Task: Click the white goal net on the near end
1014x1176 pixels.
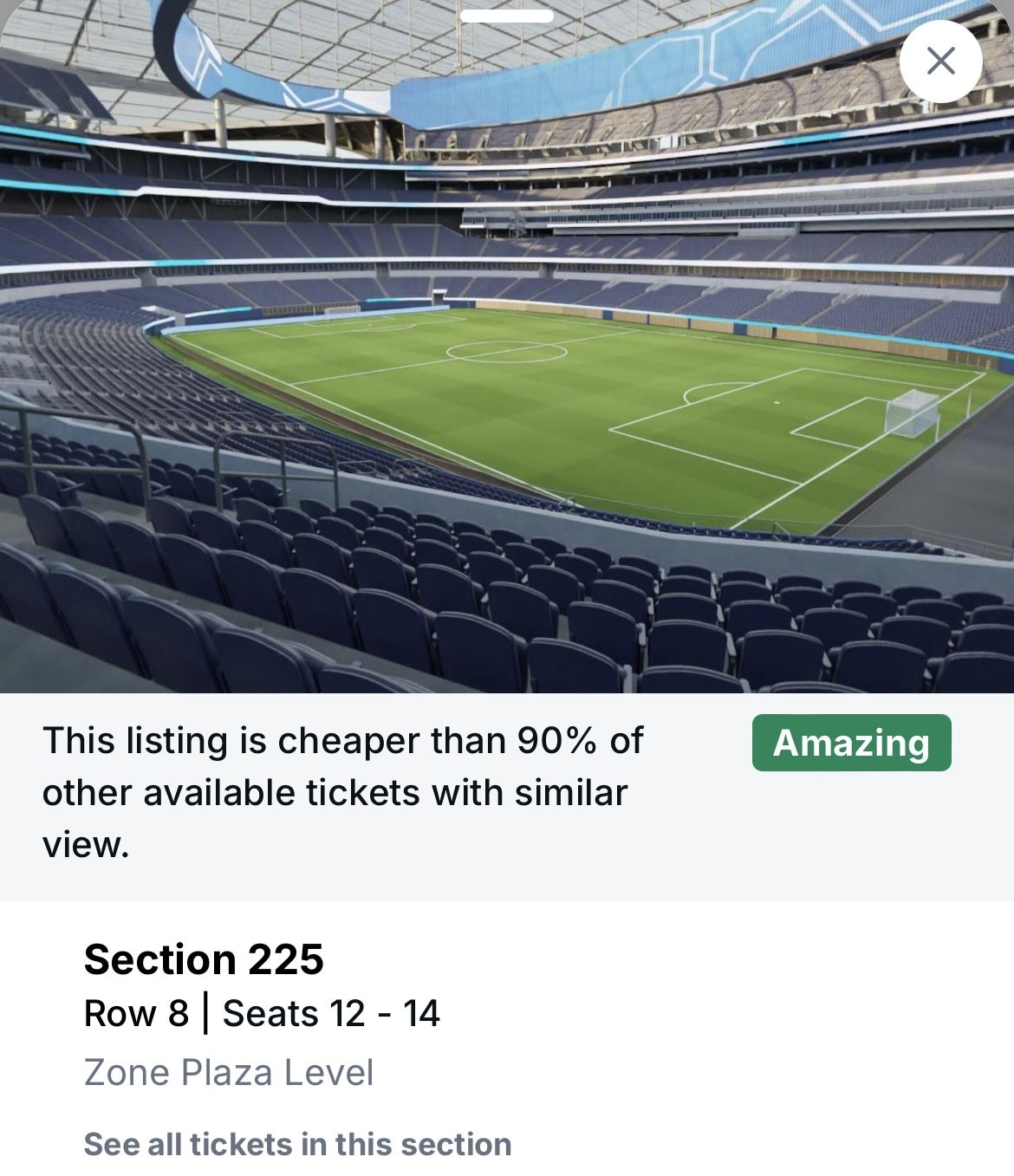Action: (911, 413)
